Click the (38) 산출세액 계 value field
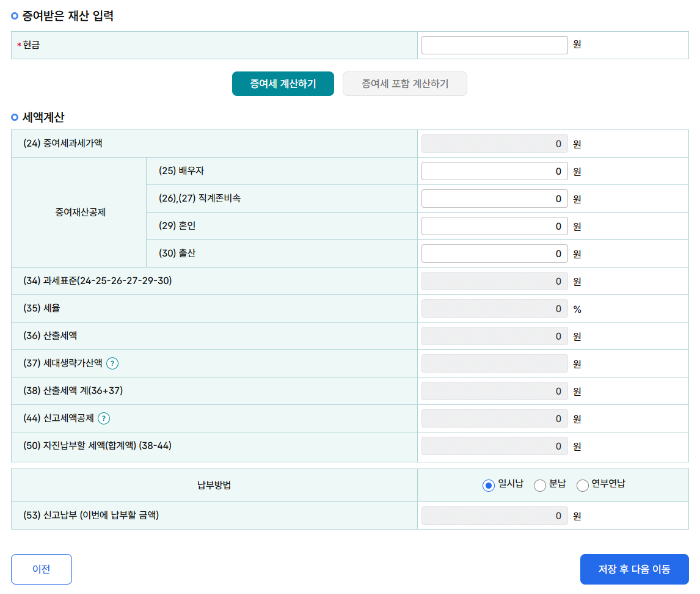The height and width of the screenshot is (594, 700). coord(494,391)
